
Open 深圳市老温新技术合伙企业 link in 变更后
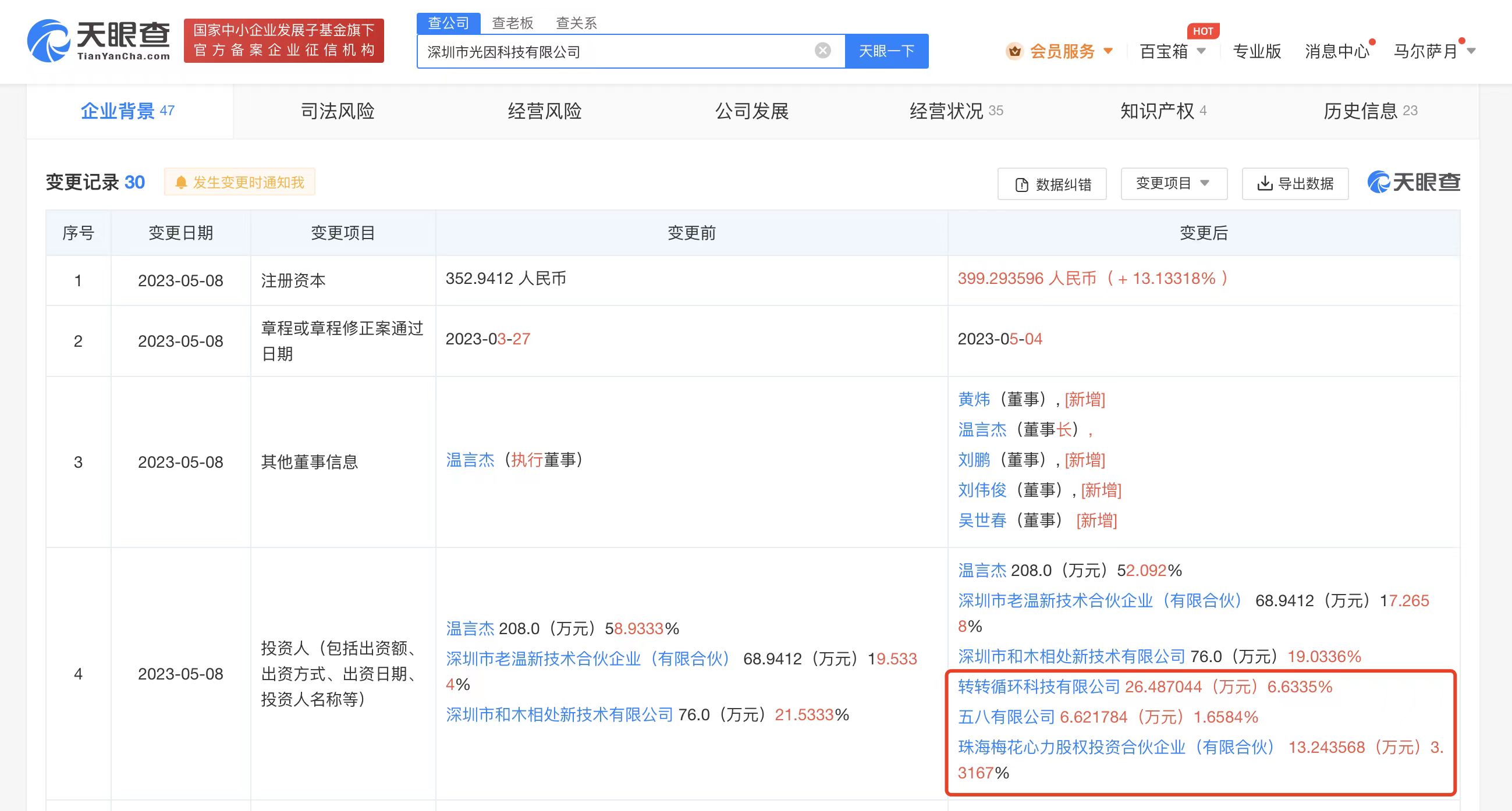coord(1100,601)
